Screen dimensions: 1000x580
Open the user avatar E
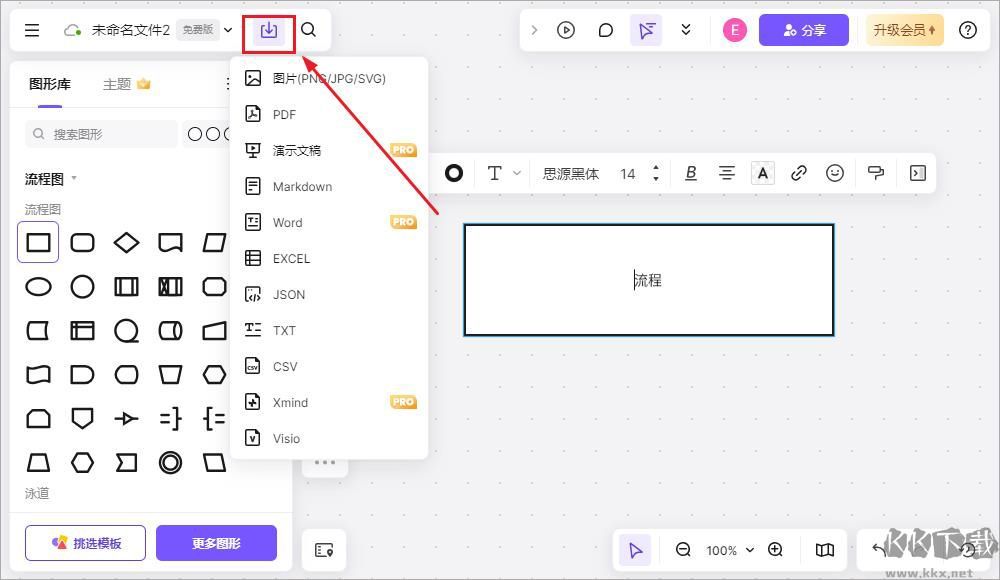(x=735, y=30)
